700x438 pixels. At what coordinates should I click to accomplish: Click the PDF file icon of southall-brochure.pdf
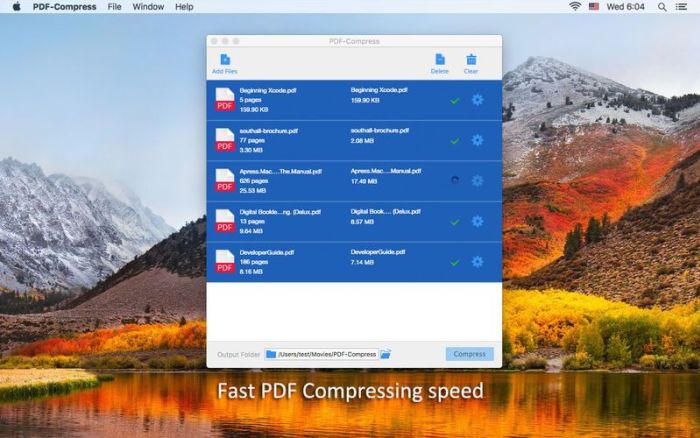[x=225, y=140]
